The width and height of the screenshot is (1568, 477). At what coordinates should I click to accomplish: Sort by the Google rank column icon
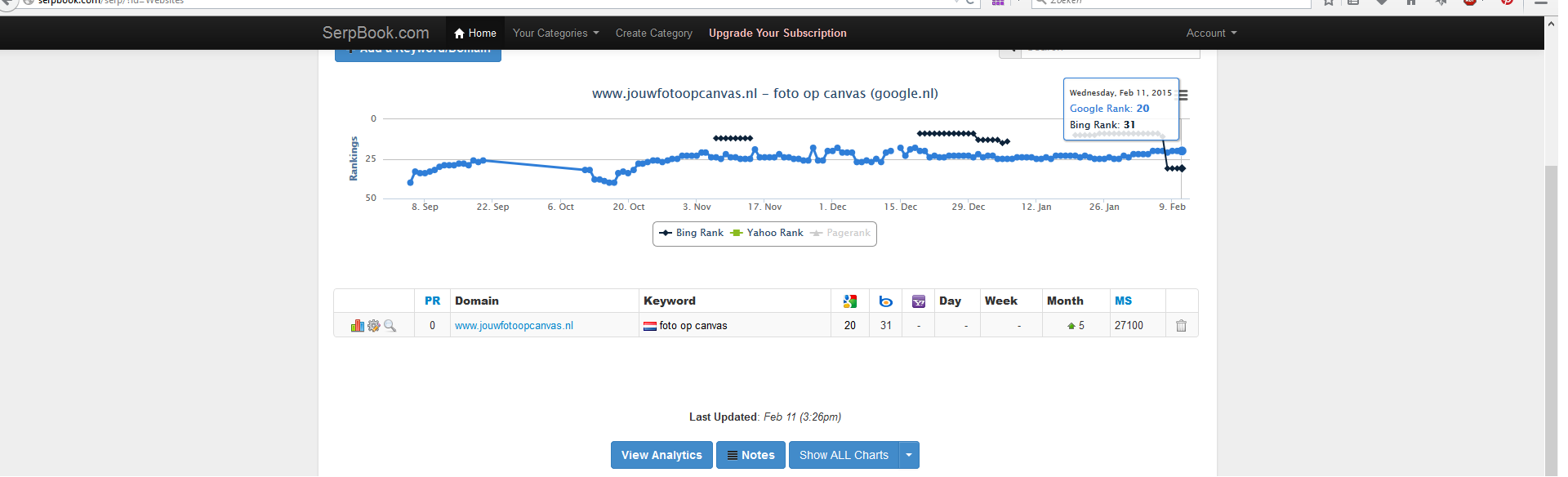point(850,301)
